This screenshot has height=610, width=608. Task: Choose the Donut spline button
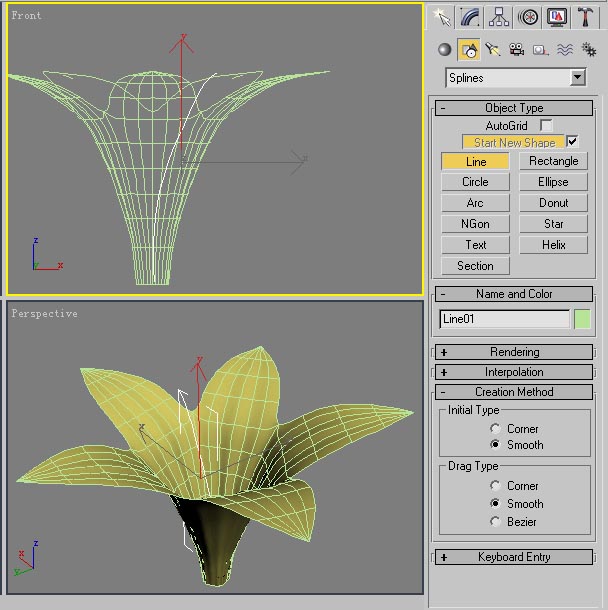pos(553,203)
